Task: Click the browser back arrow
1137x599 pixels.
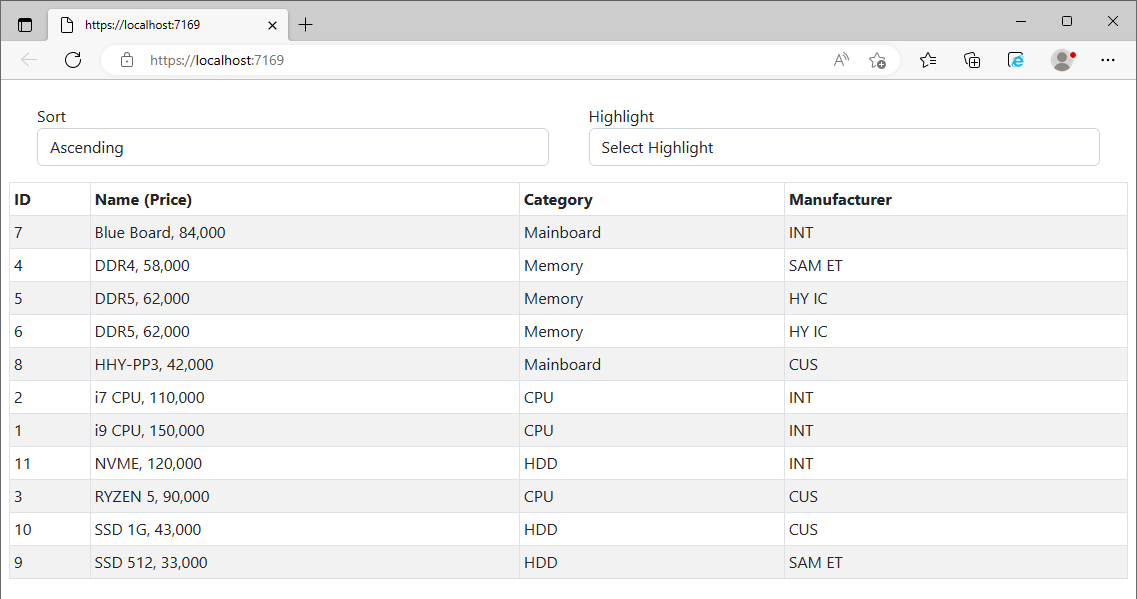Action: tap(29, 60)
